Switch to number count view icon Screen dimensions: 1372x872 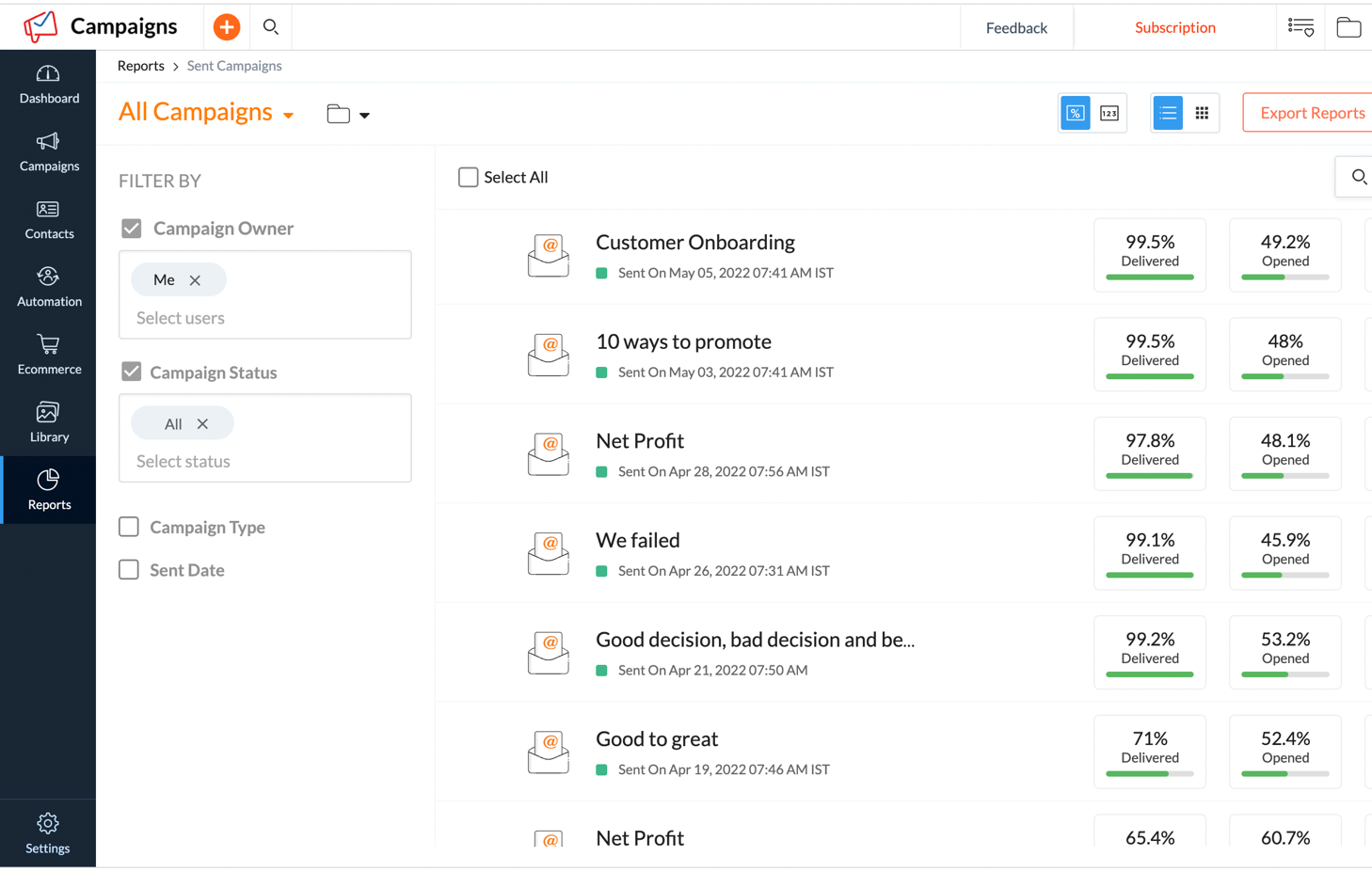click(1109, 113)
